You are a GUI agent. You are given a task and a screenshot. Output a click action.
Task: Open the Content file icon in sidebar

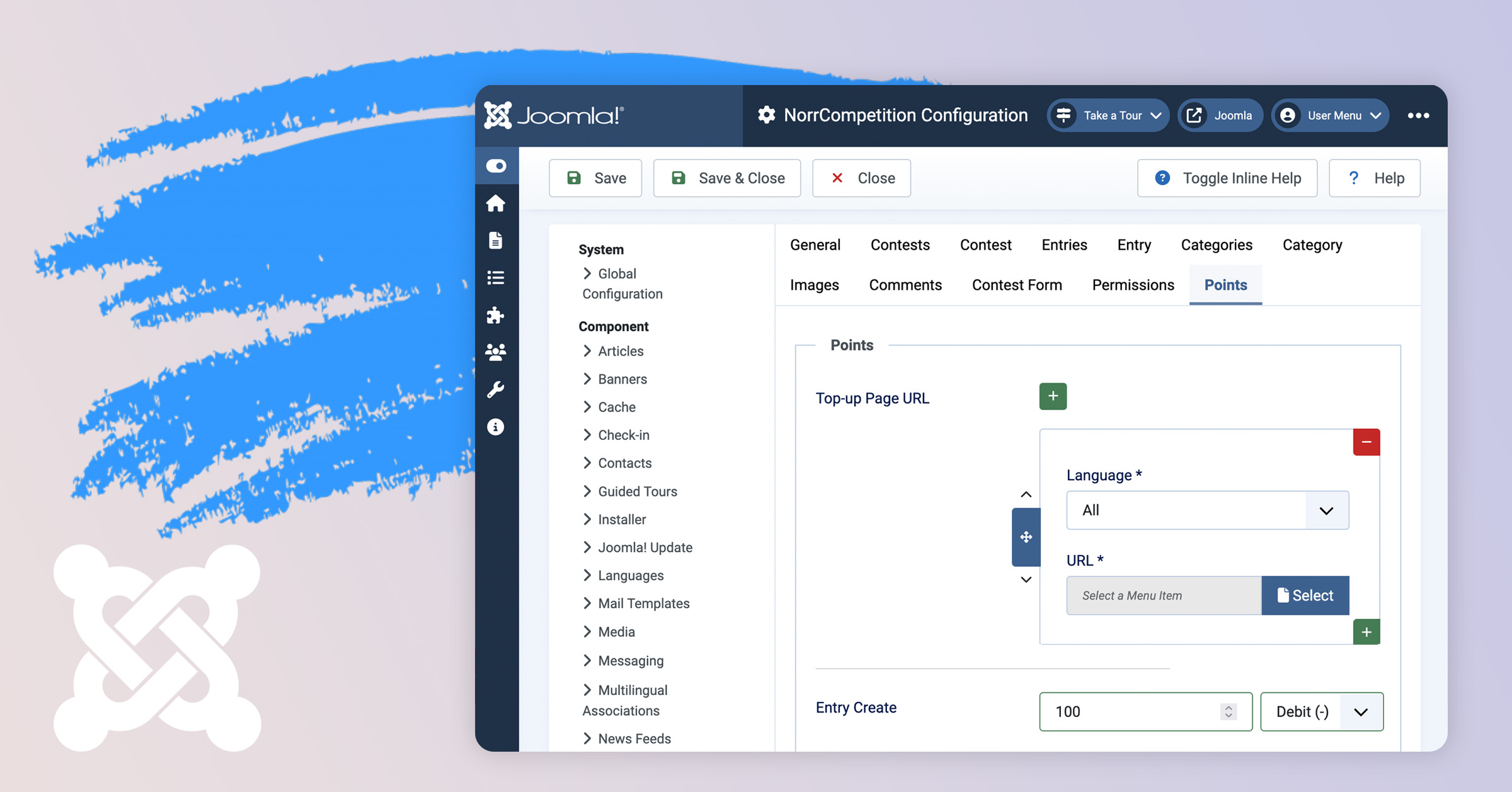pyautogui.click(x=496, y=240)
